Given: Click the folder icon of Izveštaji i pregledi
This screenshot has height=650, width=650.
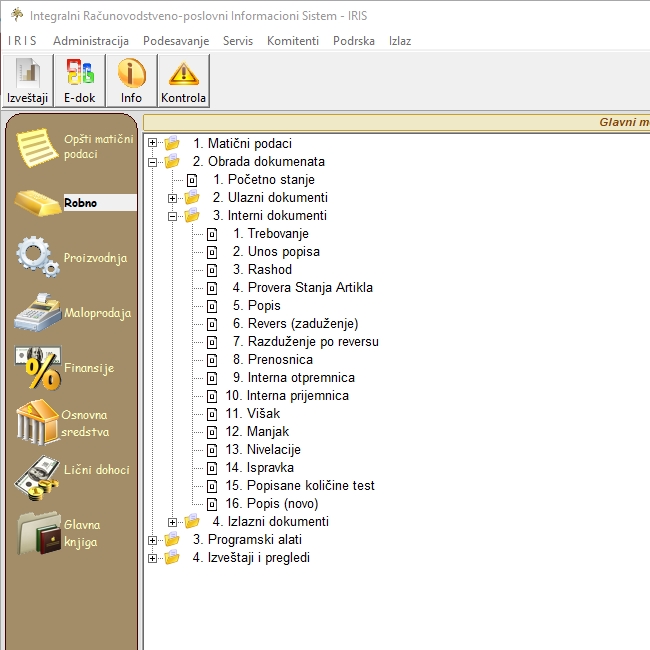Looking at the screenshot, I should [172, 558].
